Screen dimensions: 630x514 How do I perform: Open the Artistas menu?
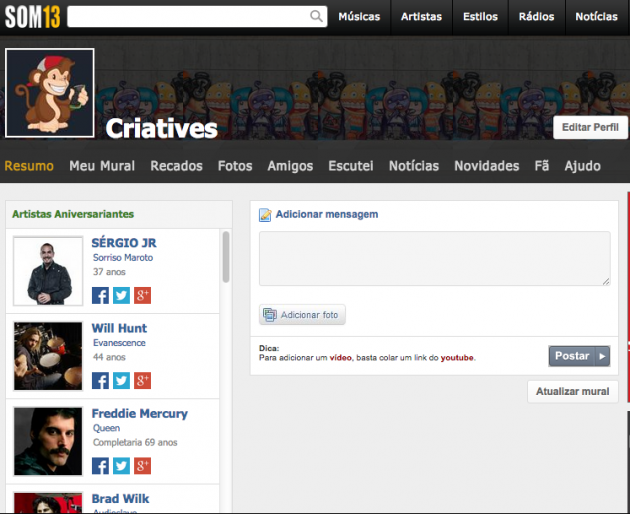pyautogui.click(x=421, y=16)
